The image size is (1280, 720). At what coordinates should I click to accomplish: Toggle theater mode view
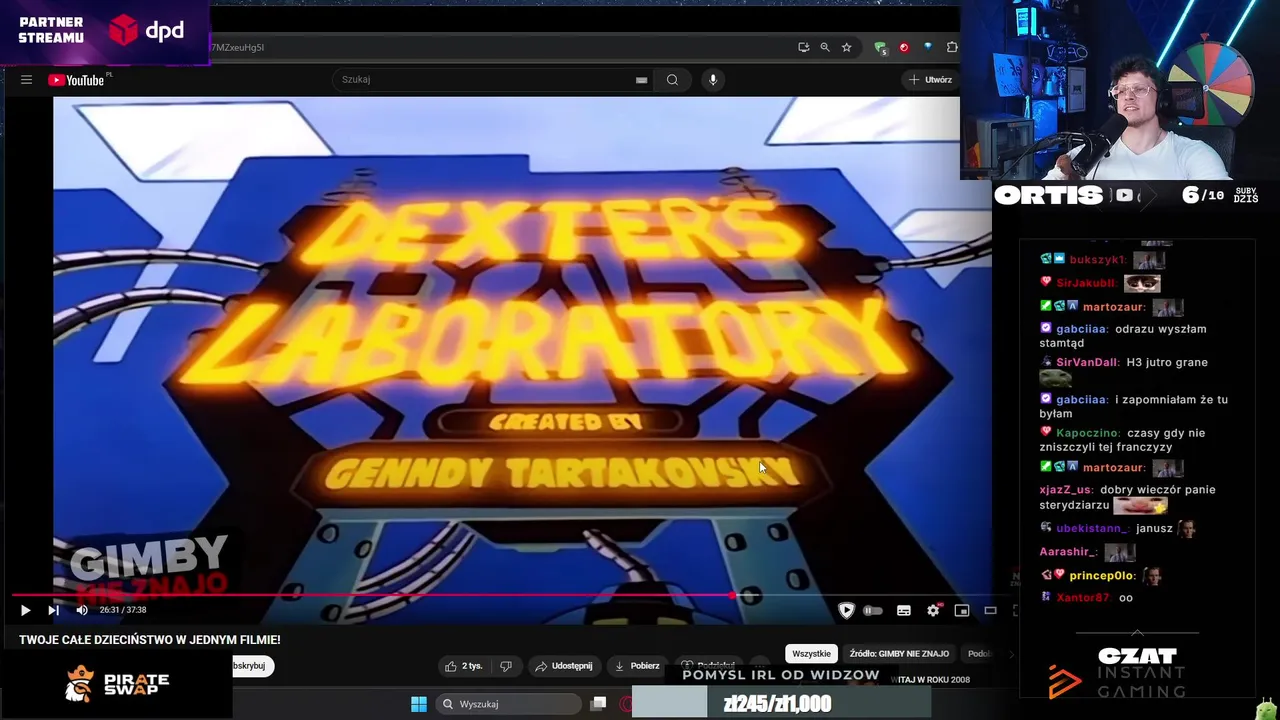pyautogui.click(x=990, y=610)
